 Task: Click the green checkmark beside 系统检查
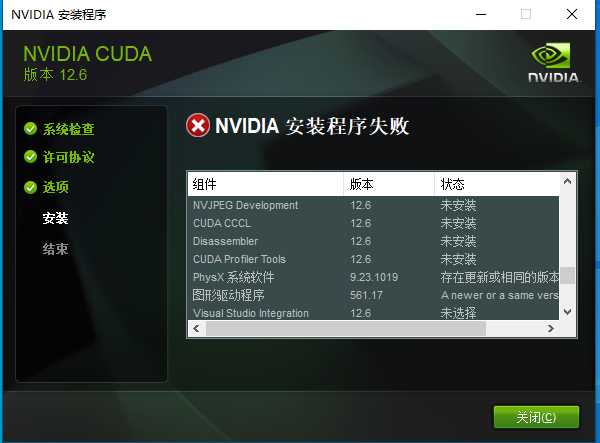(30, 129)
